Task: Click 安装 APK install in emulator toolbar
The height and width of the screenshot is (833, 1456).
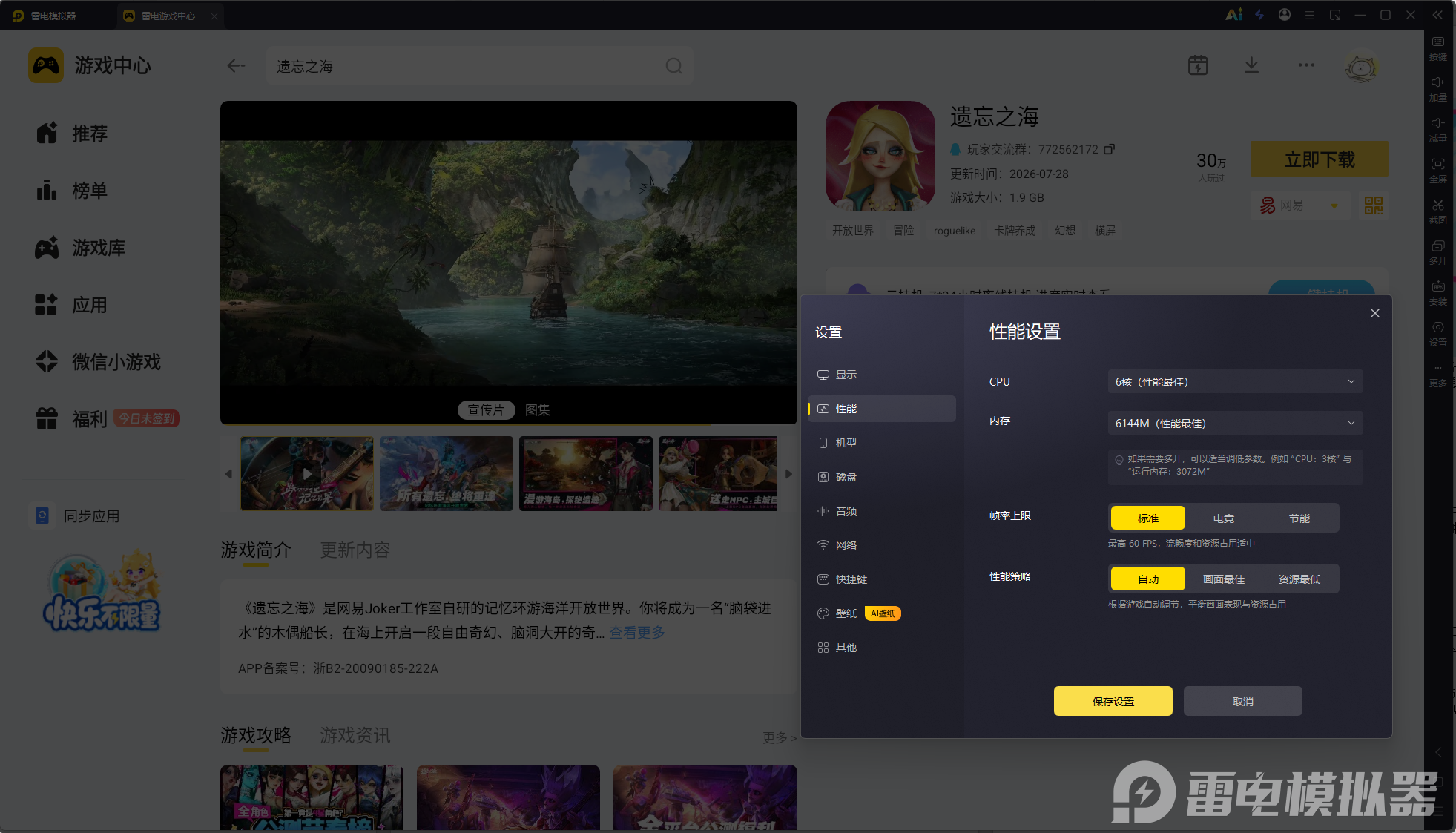Action: [x=1438, y=294]
